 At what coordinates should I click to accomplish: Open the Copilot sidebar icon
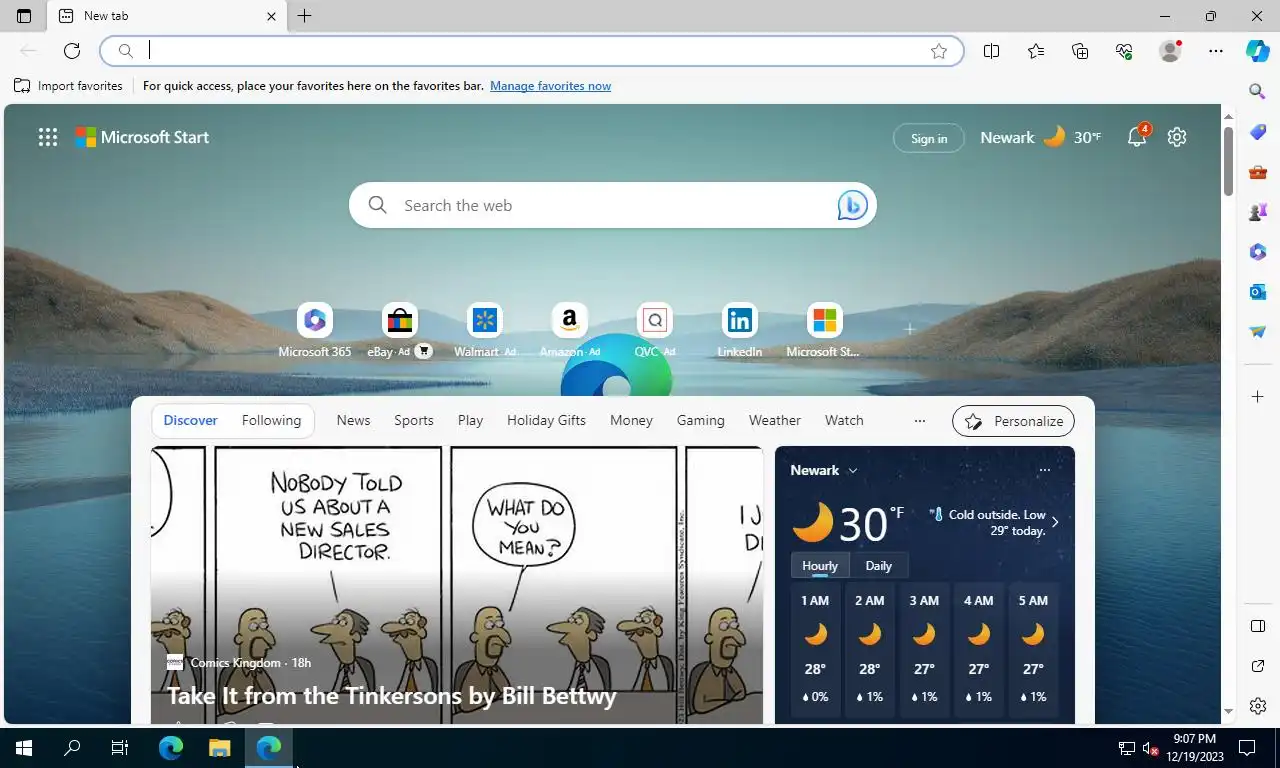[x=1258, y=51]
